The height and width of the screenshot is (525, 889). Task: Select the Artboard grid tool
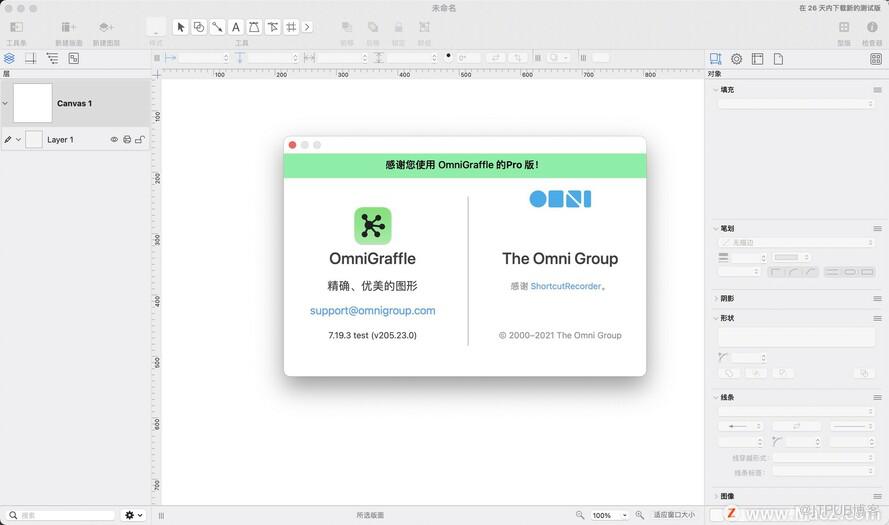[291, 27]
